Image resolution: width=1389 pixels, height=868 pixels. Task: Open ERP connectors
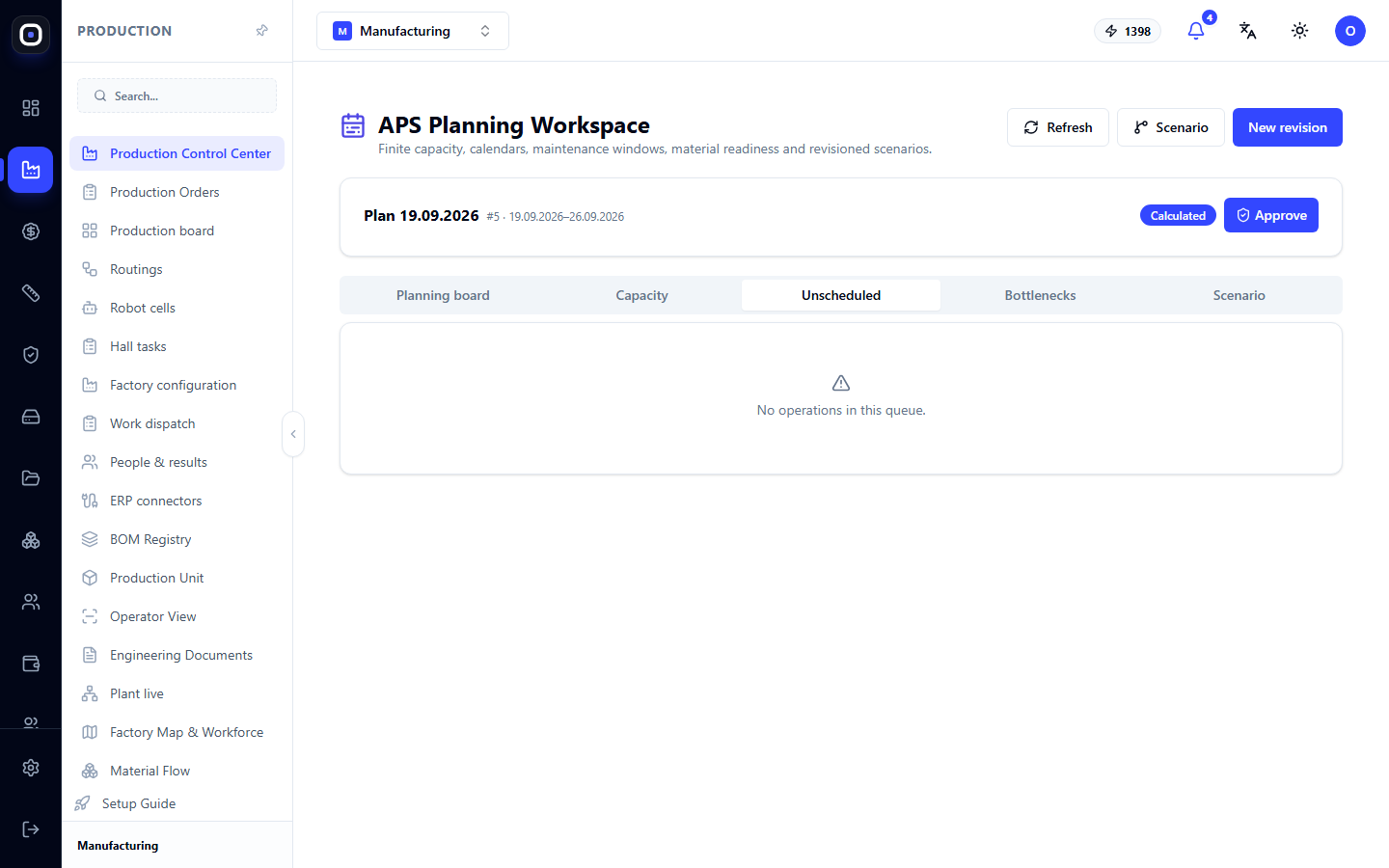tap(177, 501)
